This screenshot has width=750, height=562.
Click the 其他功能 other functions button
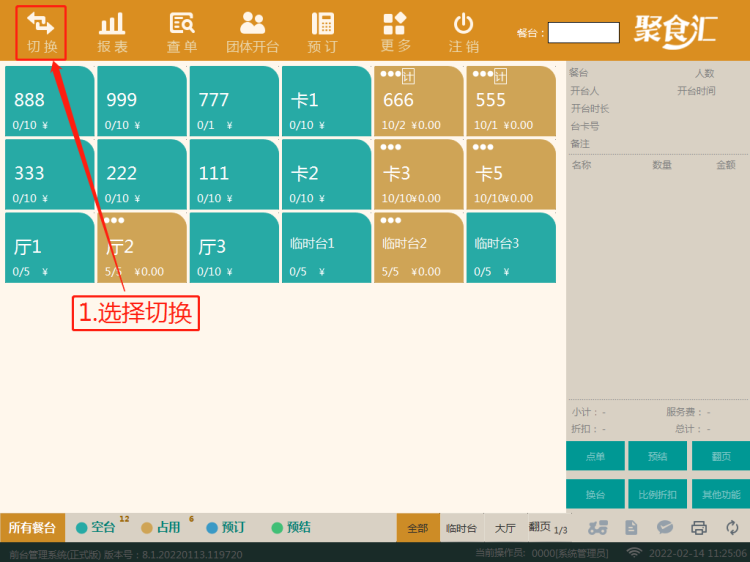tap(721, 494)
